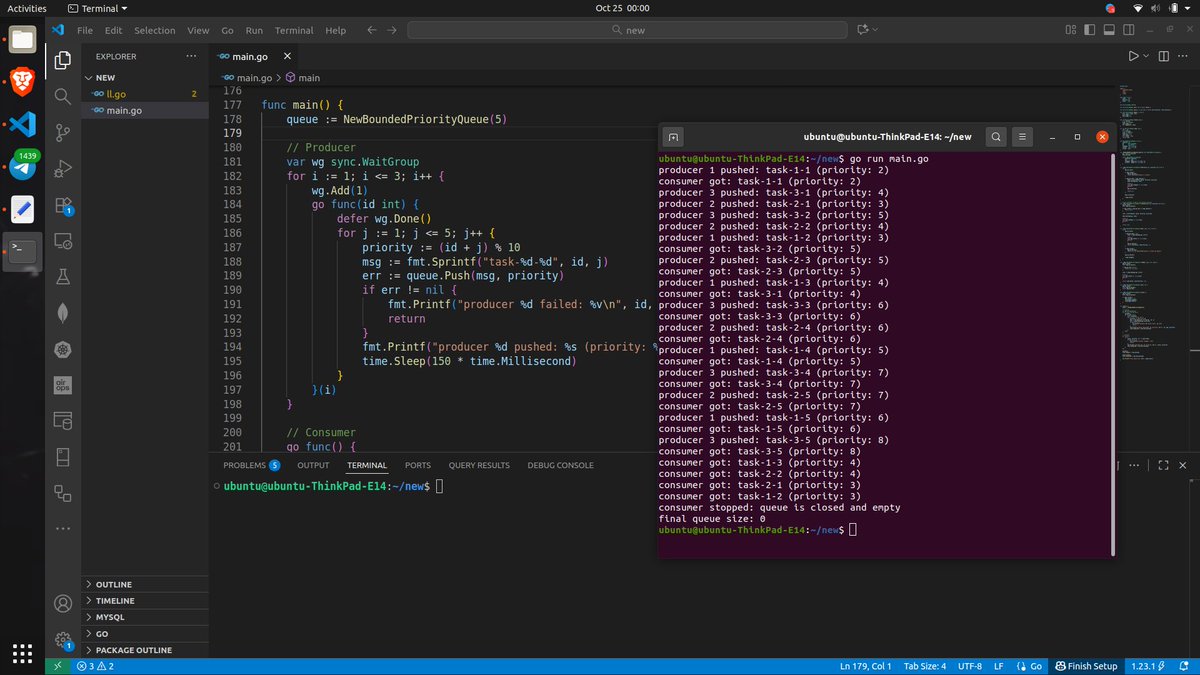Image resolution: width=1200 pixels, height=675 pixels.
Task: Open the Extensions view in activity bar
Action: (x=62, y=205)
